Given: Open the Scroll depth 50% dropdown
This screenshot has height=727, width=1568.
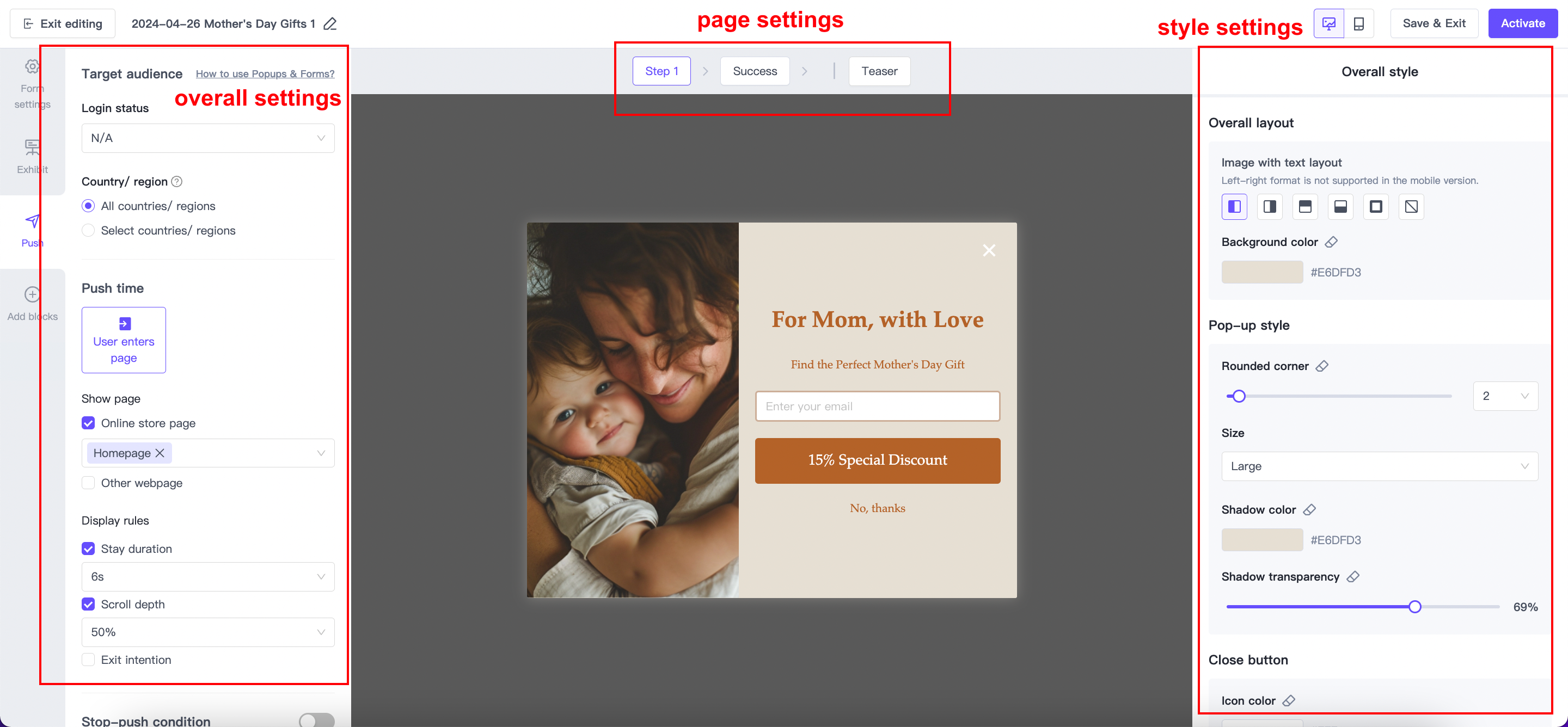Looking at the screenshot, I should click(207, 632).
